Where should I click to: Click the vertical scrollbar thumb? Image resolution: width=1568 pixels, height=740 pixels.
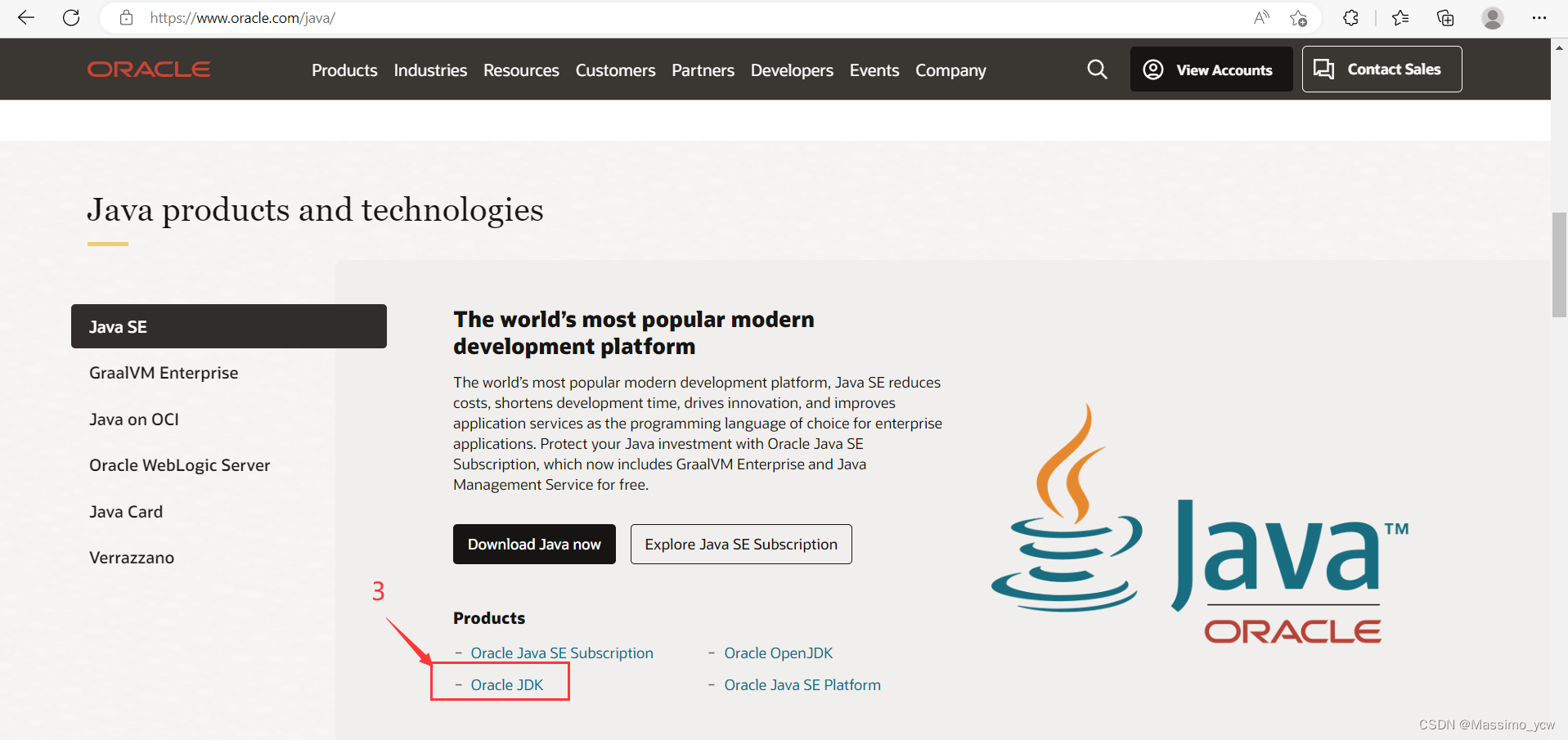tap(1559, 265)
